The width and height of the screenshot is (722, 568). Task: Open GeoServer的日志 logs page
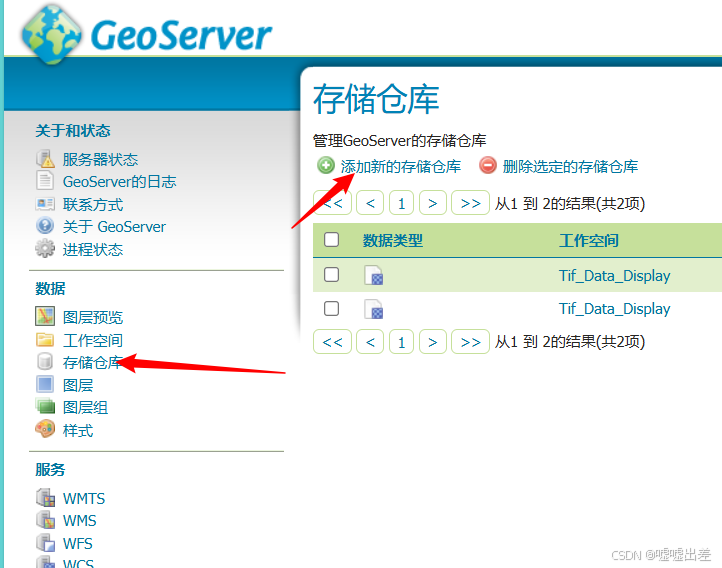[120, 181]
